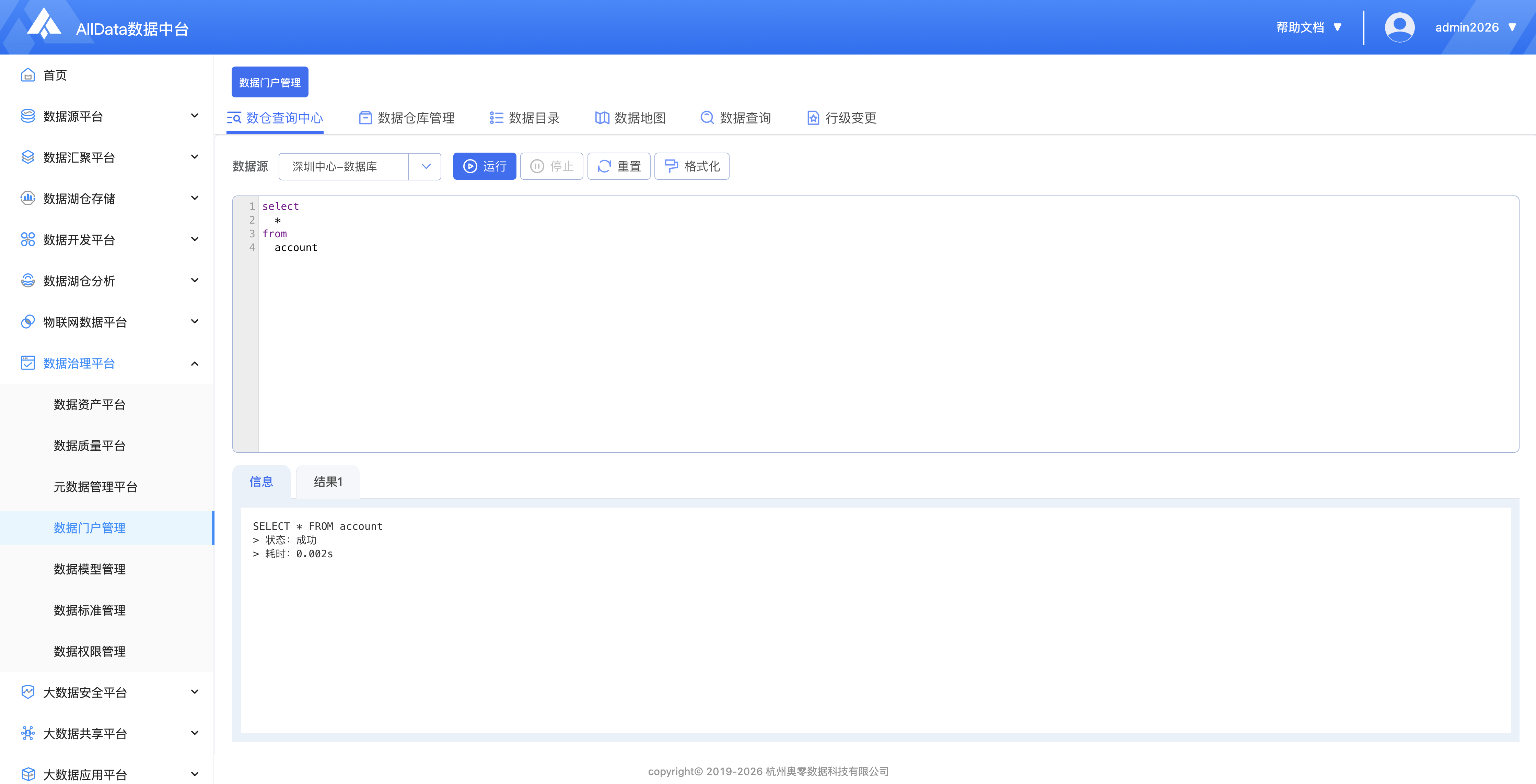
Task: Click the search icon on 数仓查询中心 tab
Action: pos(234,118)
